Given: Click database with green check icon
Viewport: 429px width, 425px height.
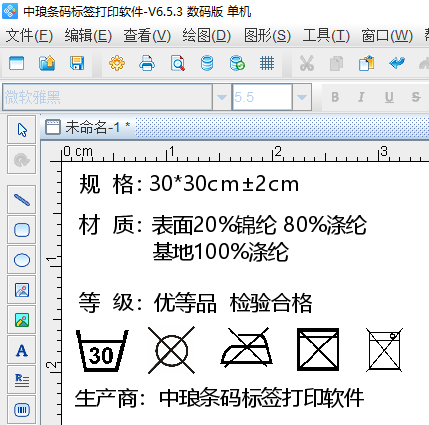Looking at the screenshot, I should pos(237,63).
